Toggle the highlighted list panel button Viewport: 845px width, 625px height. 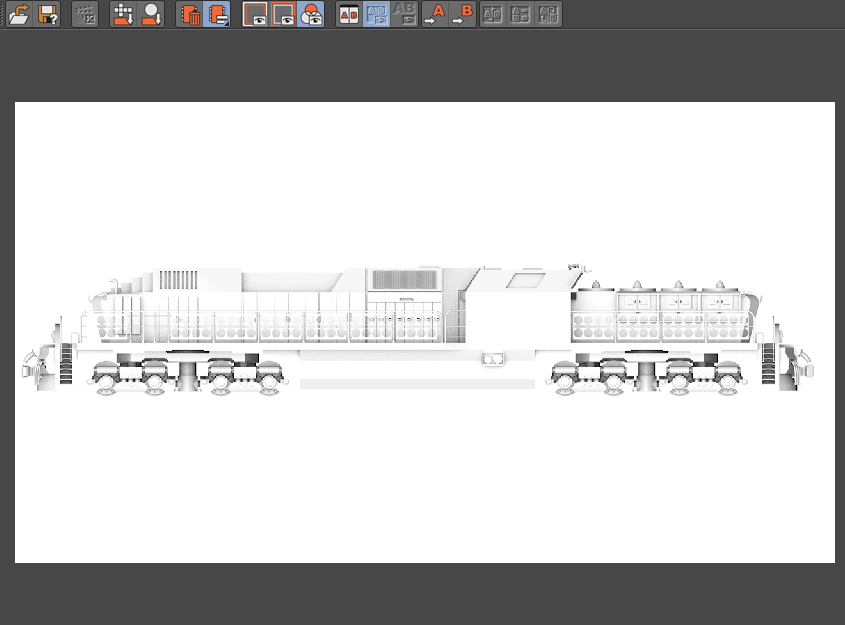(217, 14)
